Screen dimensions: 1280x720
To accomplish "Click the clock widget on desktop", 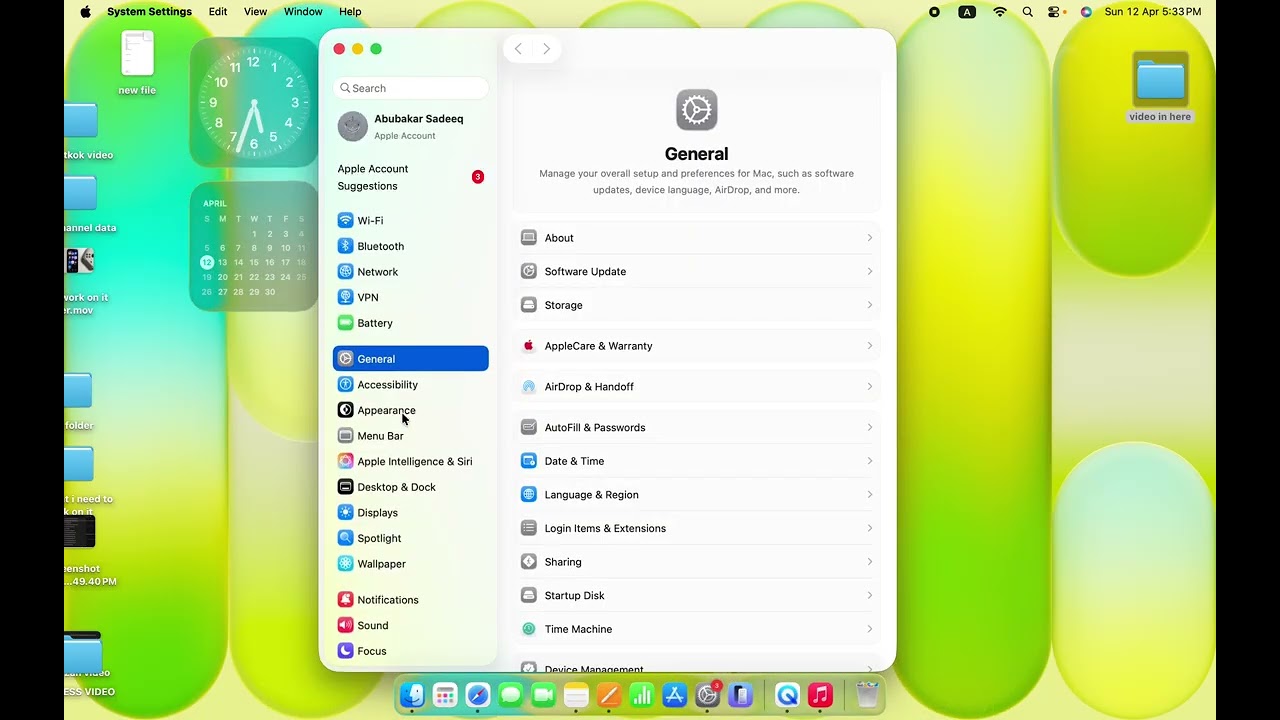I will pyautogui.click(x=254, y=102).
